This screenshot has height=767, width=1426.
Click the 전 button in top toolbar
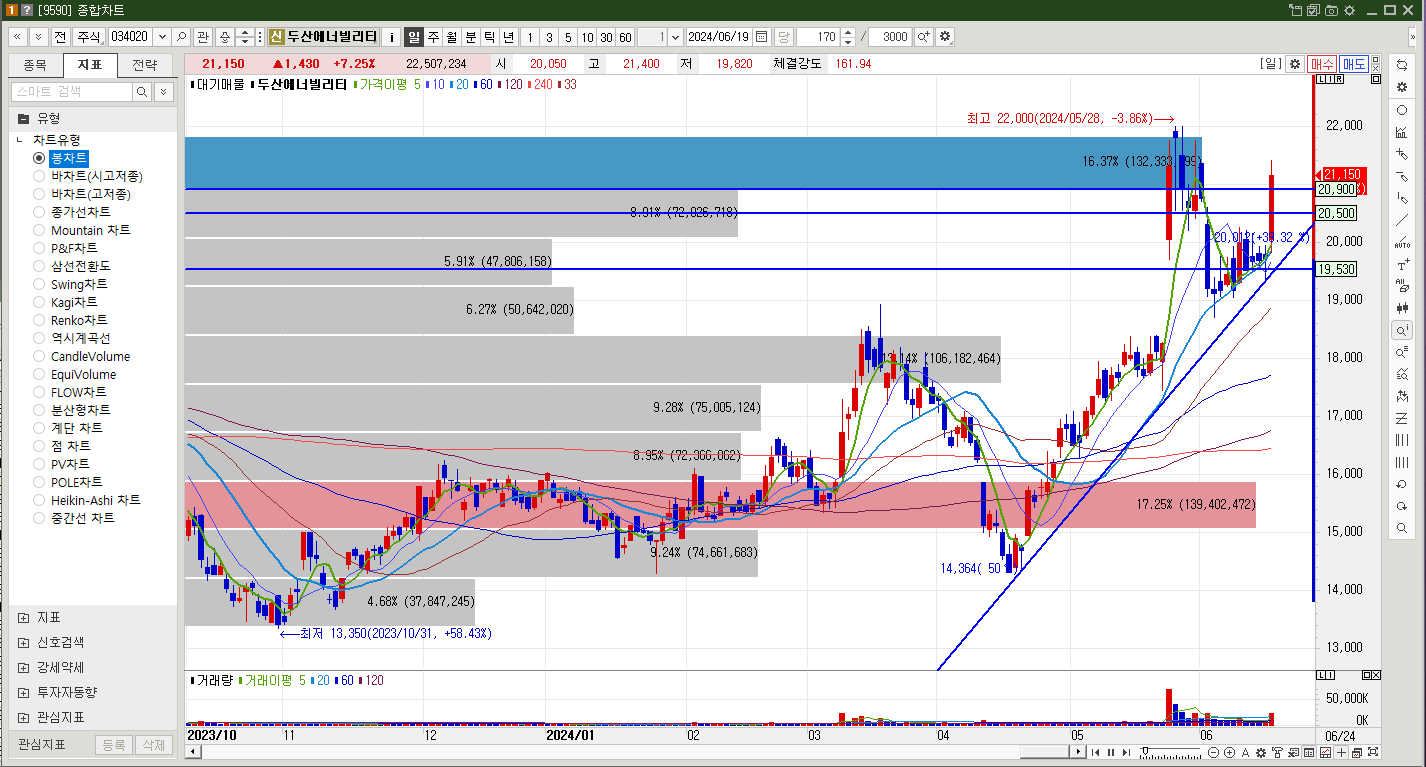[60, 36]
